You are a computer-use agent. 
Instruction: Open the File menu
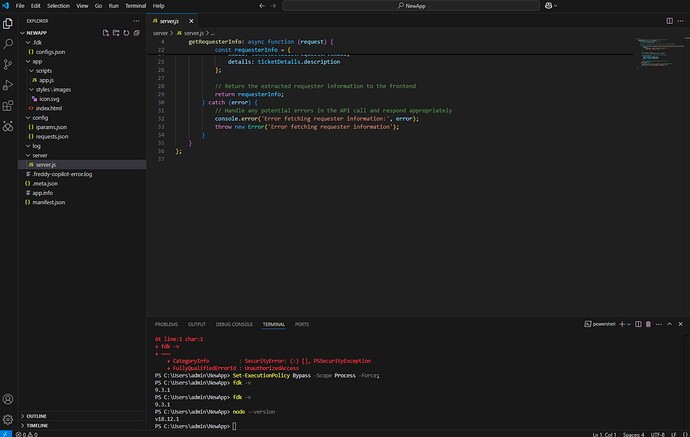[x=20, y=6]
